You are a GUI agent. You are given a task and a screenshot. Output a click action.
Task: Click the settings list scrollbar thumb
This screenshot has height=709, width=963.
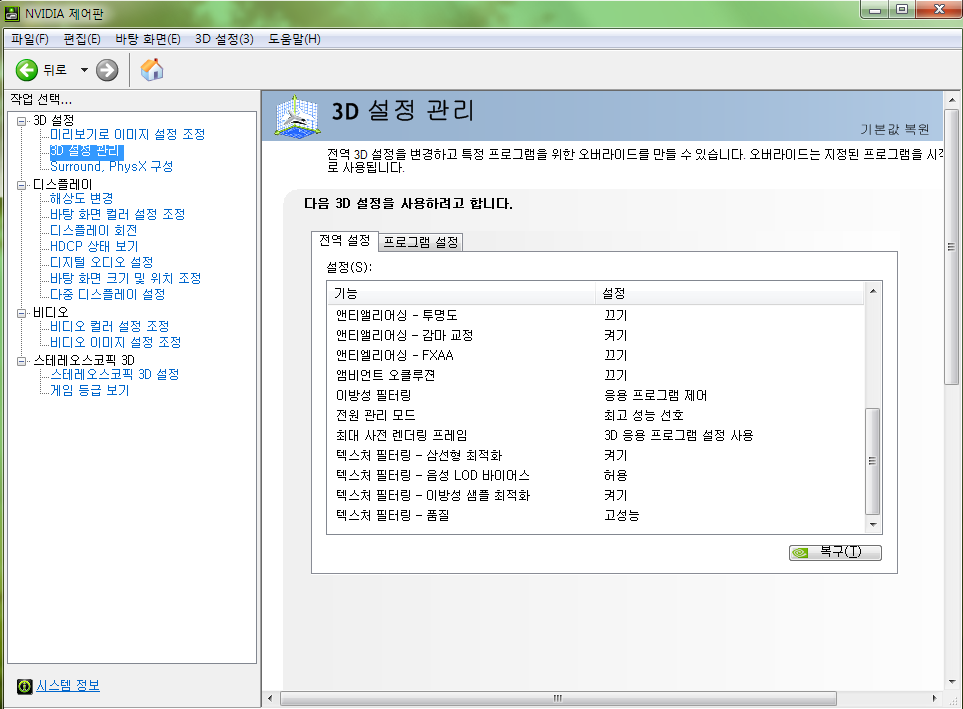(x=872, y=461)
